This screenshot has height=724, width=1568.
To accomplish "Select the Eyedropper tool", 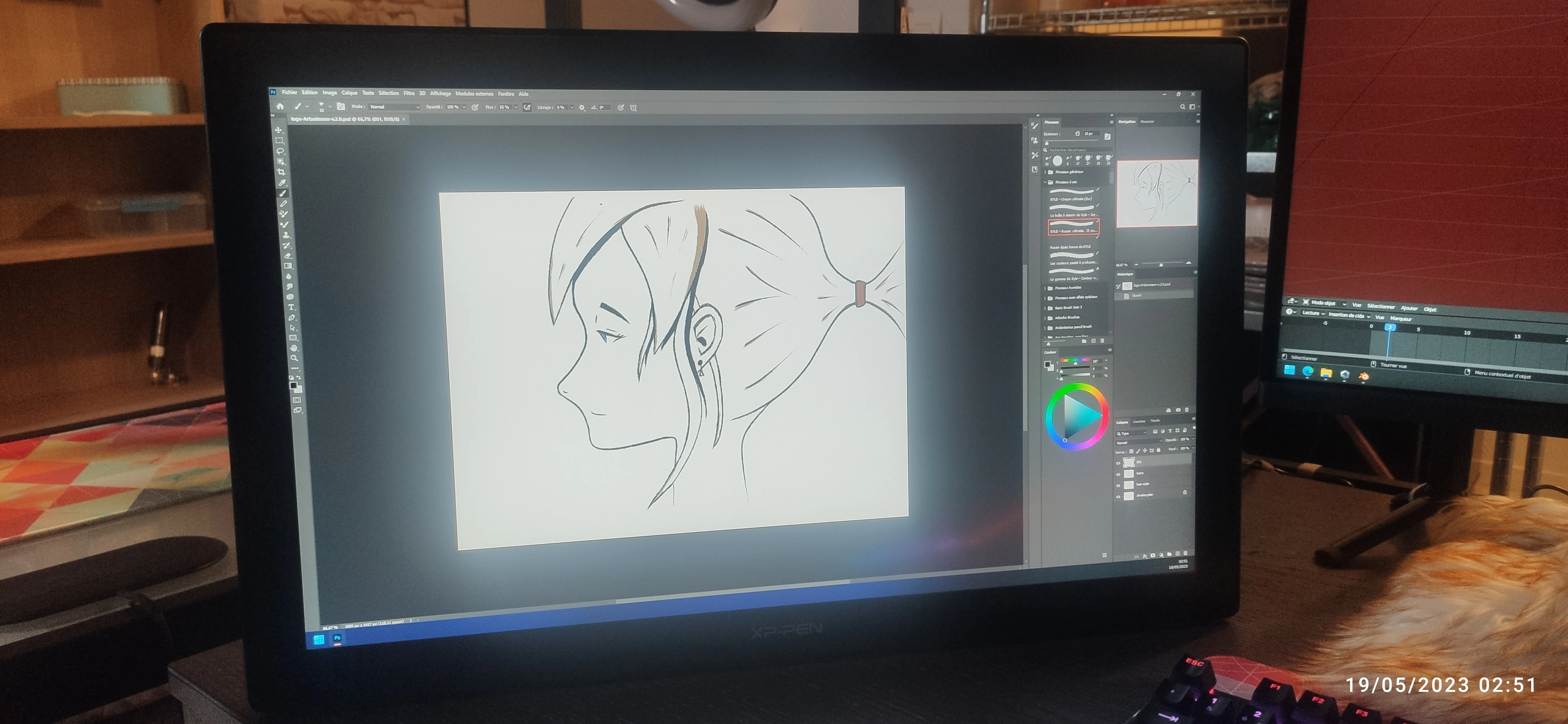I will pyautogui.click(x=282, y=182).
